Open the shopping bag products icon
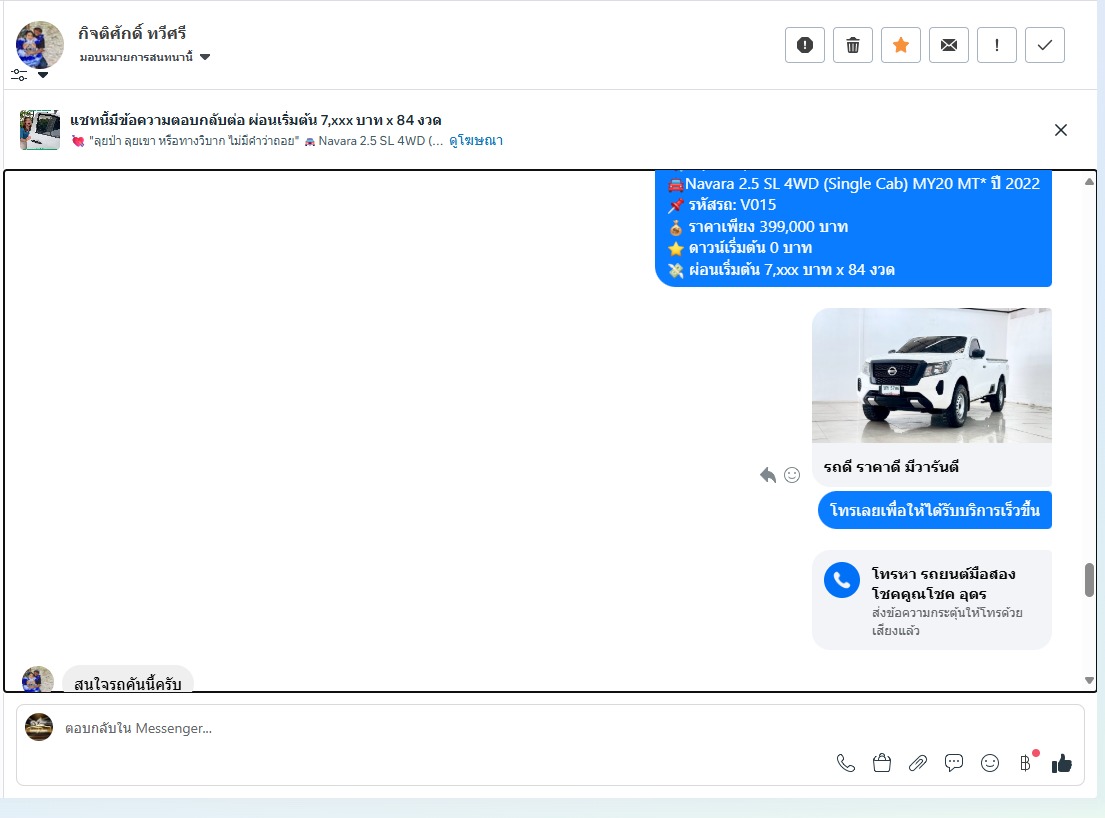The image size is (1105, 818). pos(882,763)
